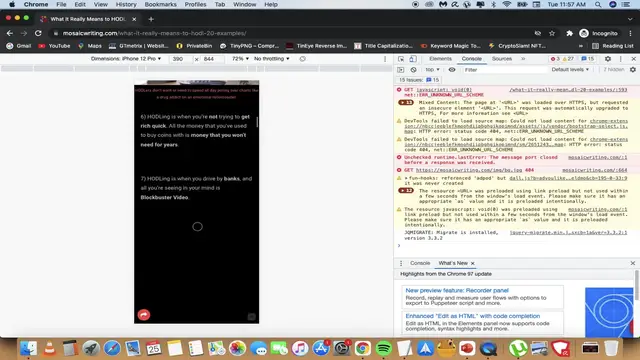This screenshot has width=640, height=360.
Task: Open the No throttling dropdown
Action: point(271,59)
